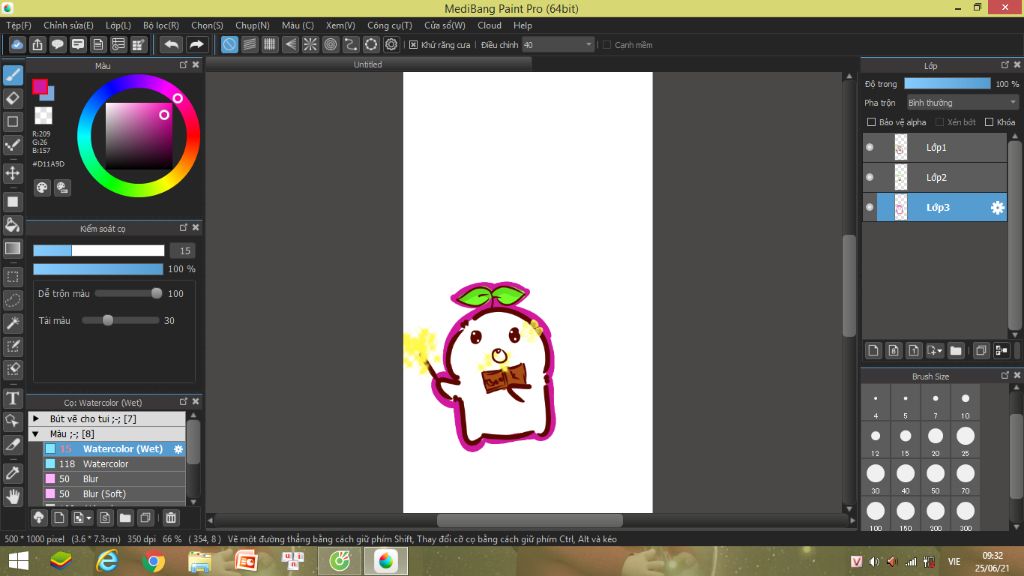Add a new layer folder
1024x576 pixels.
point(956,351)
